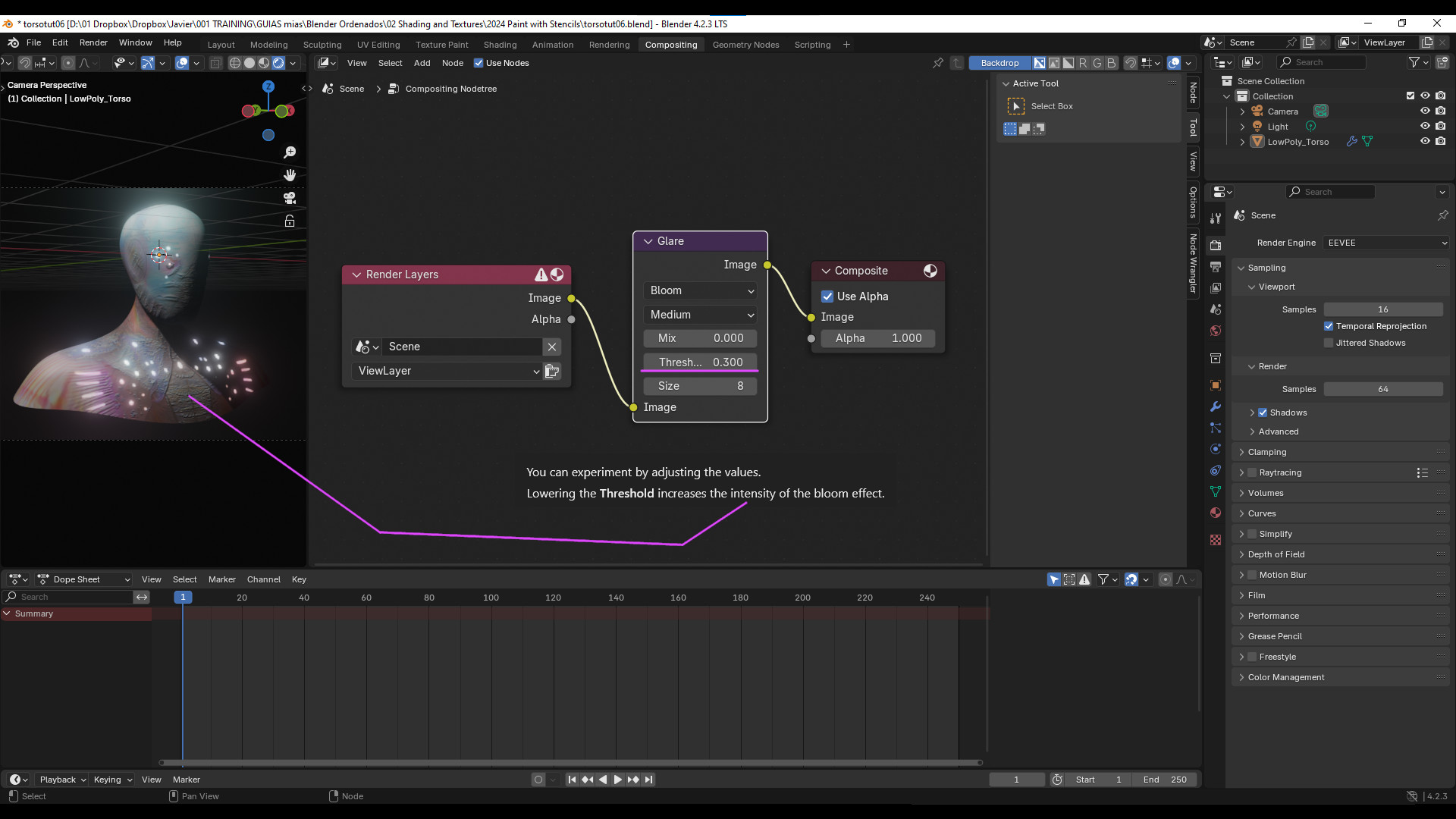Open the Output properties tab
1456x819 pixels.
click(x=1216, y=267)
